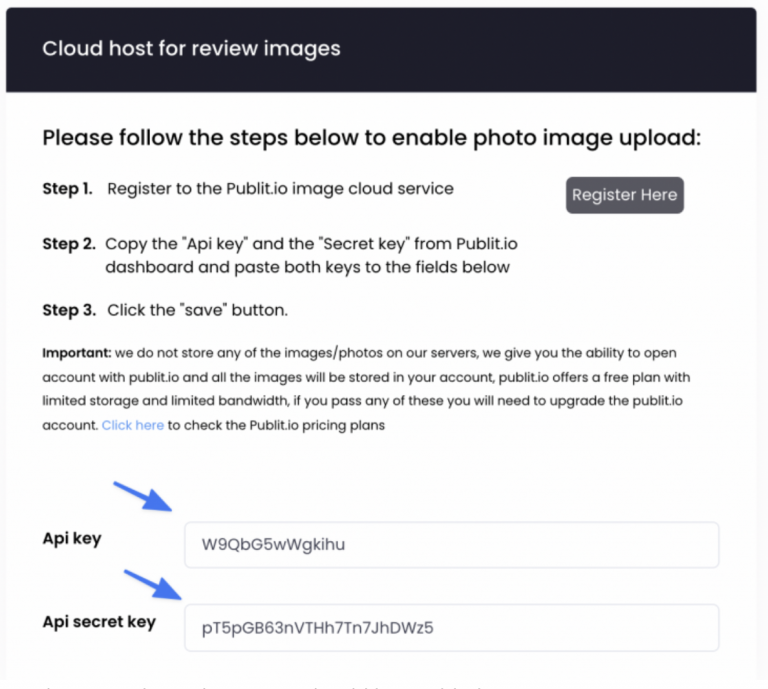The width and height of the screenshot is (768, 689).
Task: Click blue arrow pointing at Api key field
Action: pyautogui.click(x=143, y=497)
